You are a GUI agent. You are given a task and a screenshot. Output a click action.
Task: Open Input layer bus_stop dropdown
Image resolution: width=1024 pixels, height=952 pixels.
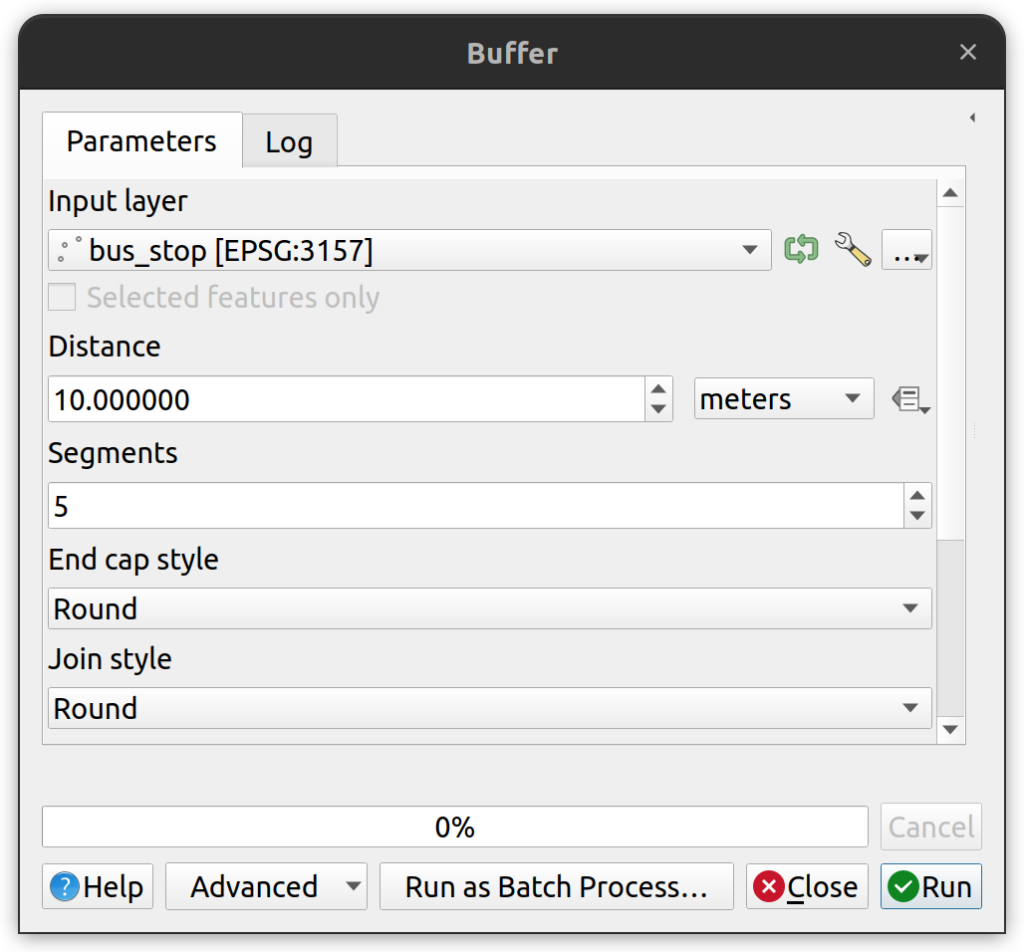click(x=409, y=249)
